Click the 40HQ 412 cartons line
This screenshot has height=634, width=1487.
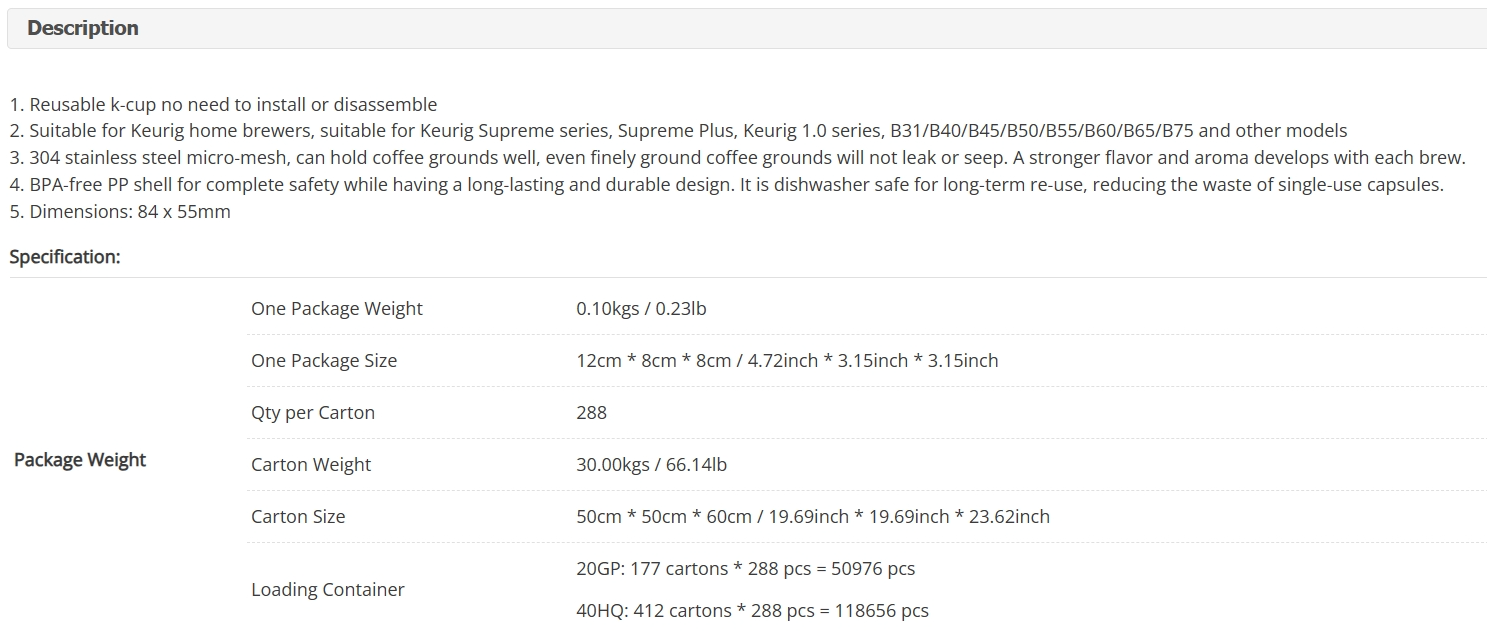pos(752,610)
